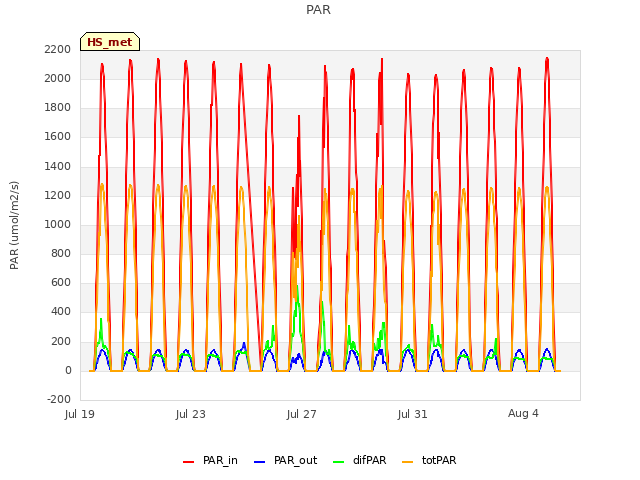
Task: Click the PAR chart title
Action: pos(318,9)
